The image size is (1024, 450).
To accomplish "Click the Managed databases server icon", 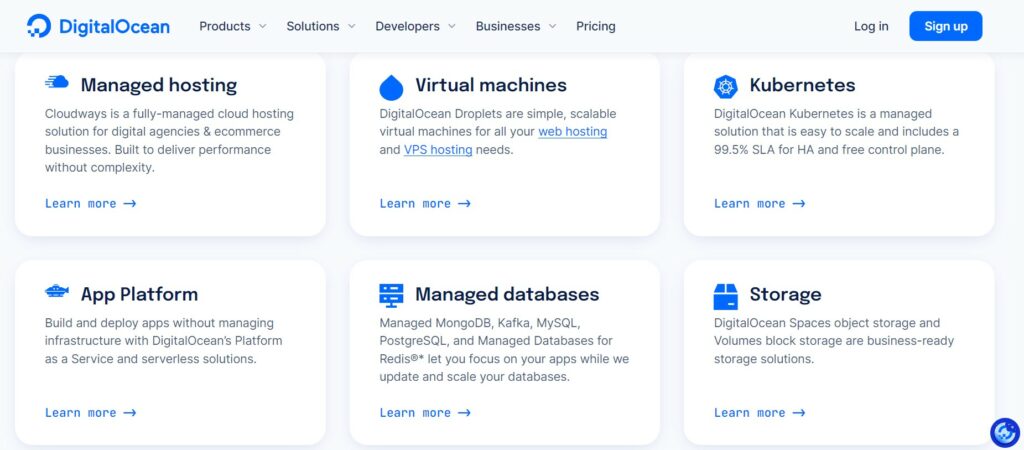I will tap(391, 296).
